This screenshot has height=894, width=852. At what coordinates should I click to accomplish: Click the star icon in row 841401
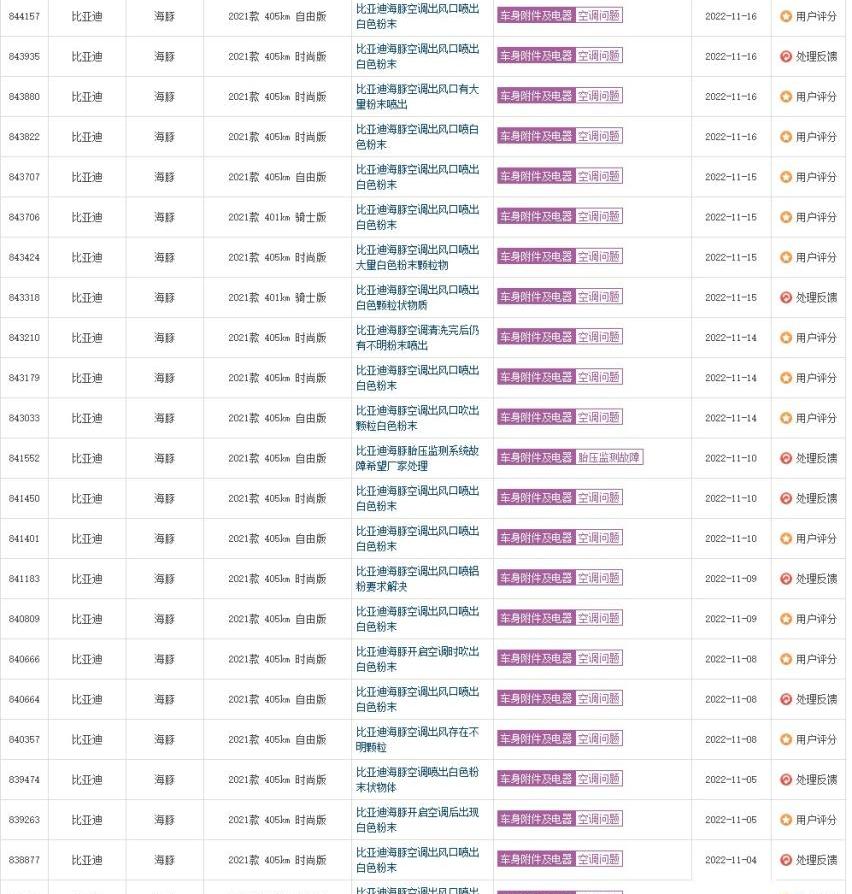click(x=786, y=539)
